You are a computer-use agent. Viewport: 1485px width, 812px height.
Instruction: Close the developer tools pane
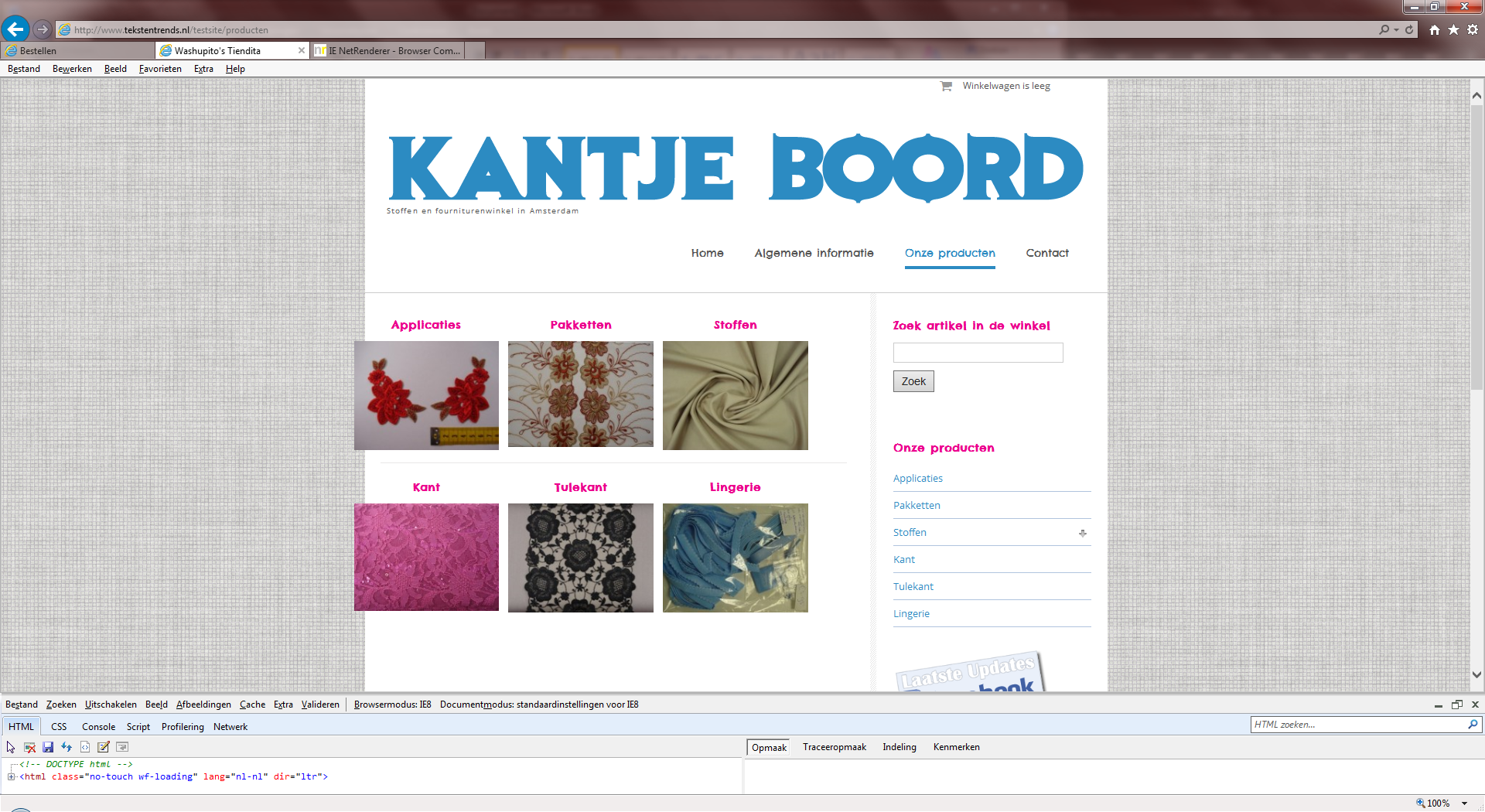(x=1475, y=705)
